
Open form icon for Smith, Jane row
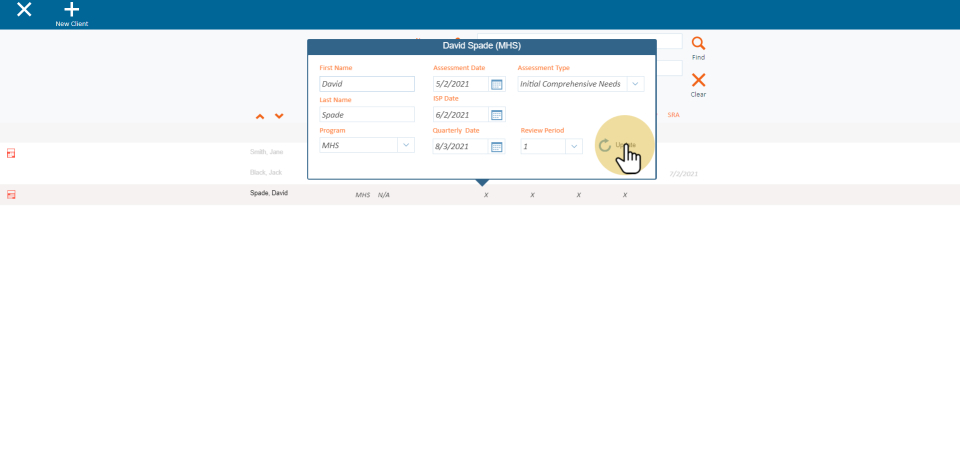(12, 153)
